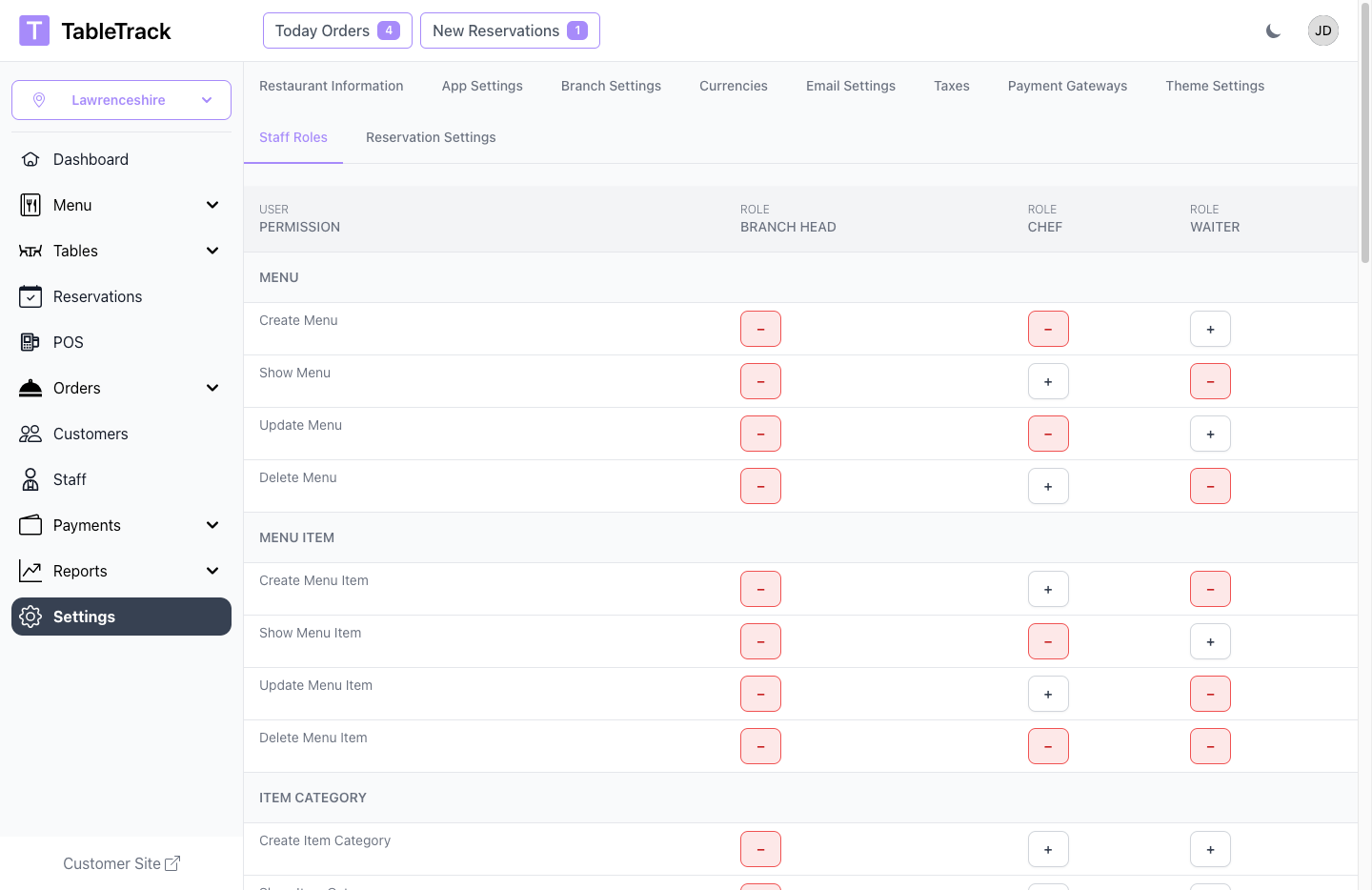
Task: Open the Lawrenceshire branch selector
Action: (x=121, y=100)
